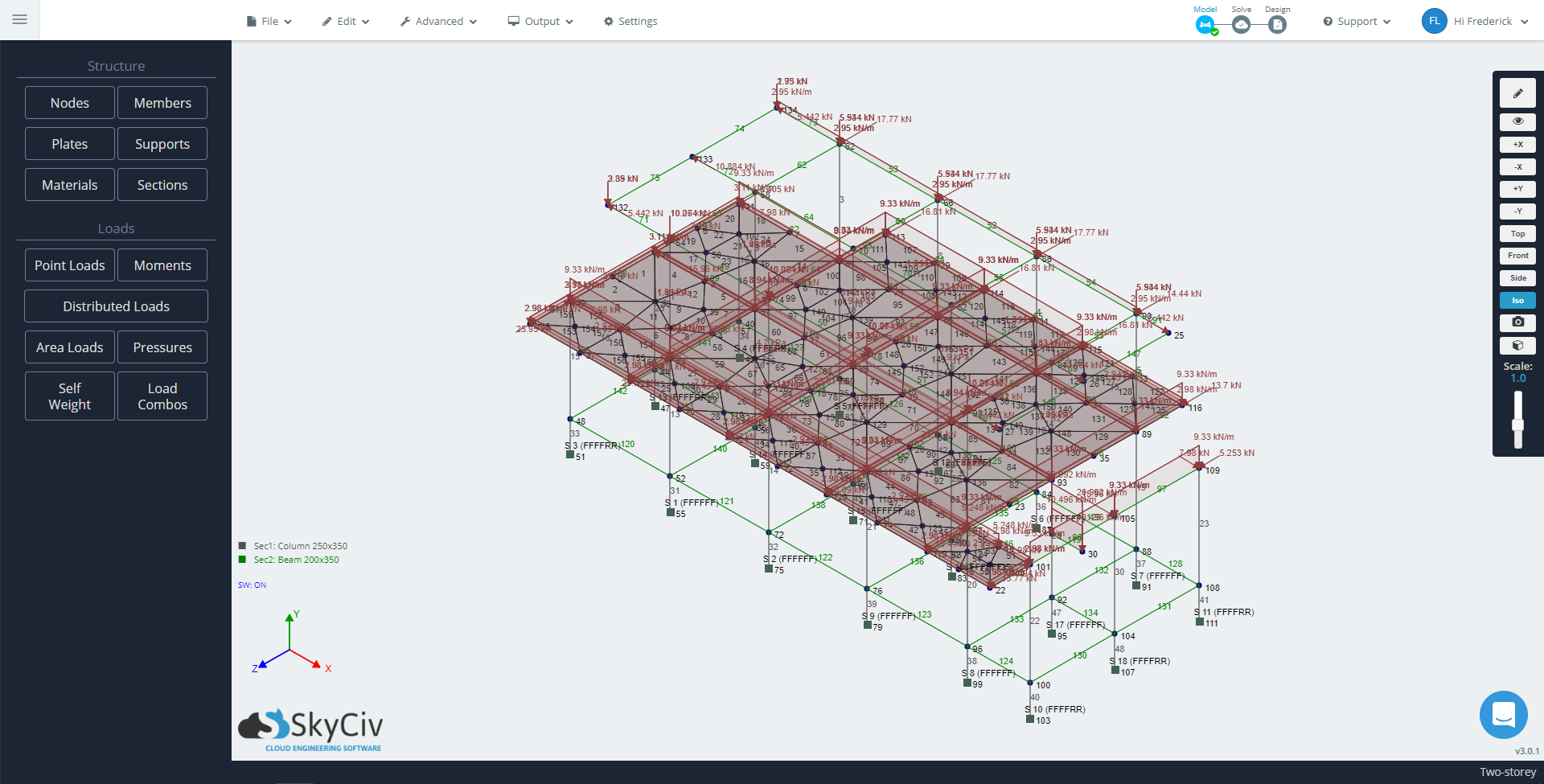Open the Output menu

coord(540,22)
